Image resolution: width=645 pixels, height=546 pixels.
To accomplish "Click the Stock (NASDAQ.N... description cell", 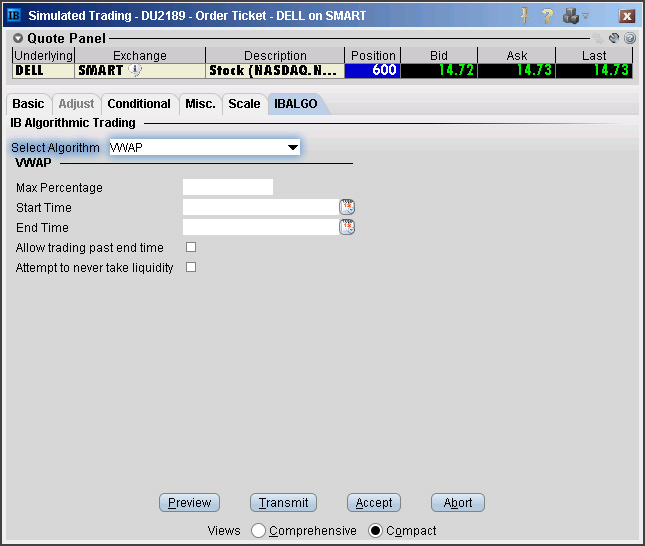I will [x=275, y=70].
